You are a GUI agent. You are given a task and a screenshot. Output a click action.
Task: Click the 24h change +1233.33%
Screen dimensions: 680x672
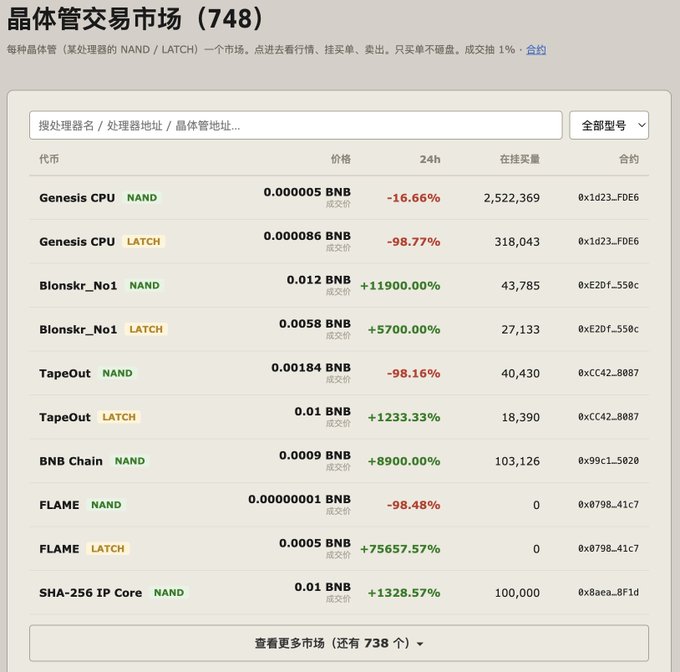(x=404, y=417)
